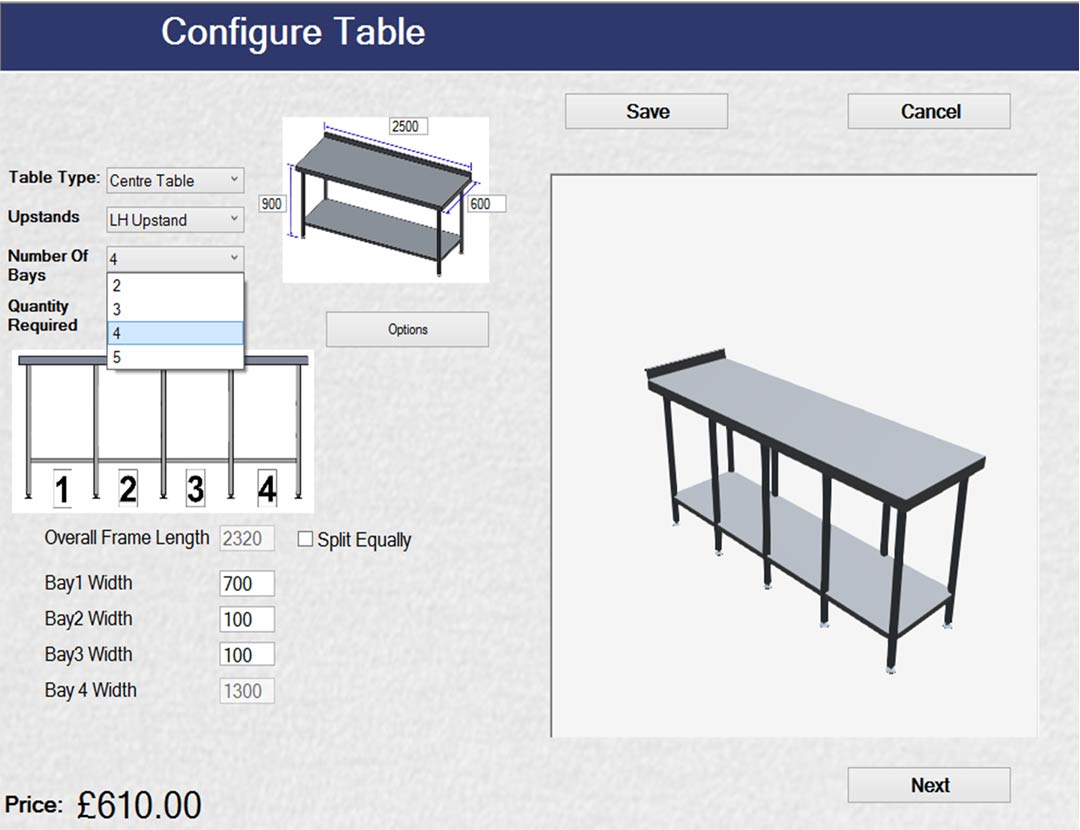Open the Options dialog button

(x=407, y=329)
